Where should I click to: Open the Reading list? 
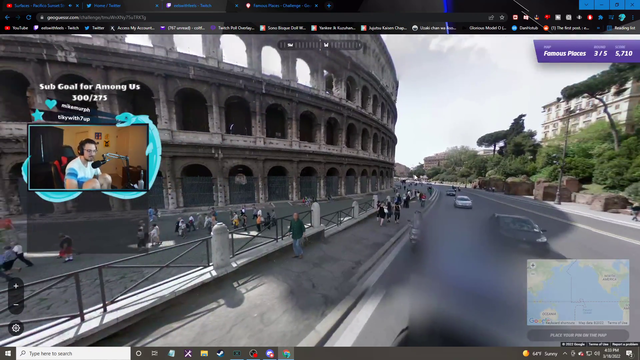click(x=621, y=28)
